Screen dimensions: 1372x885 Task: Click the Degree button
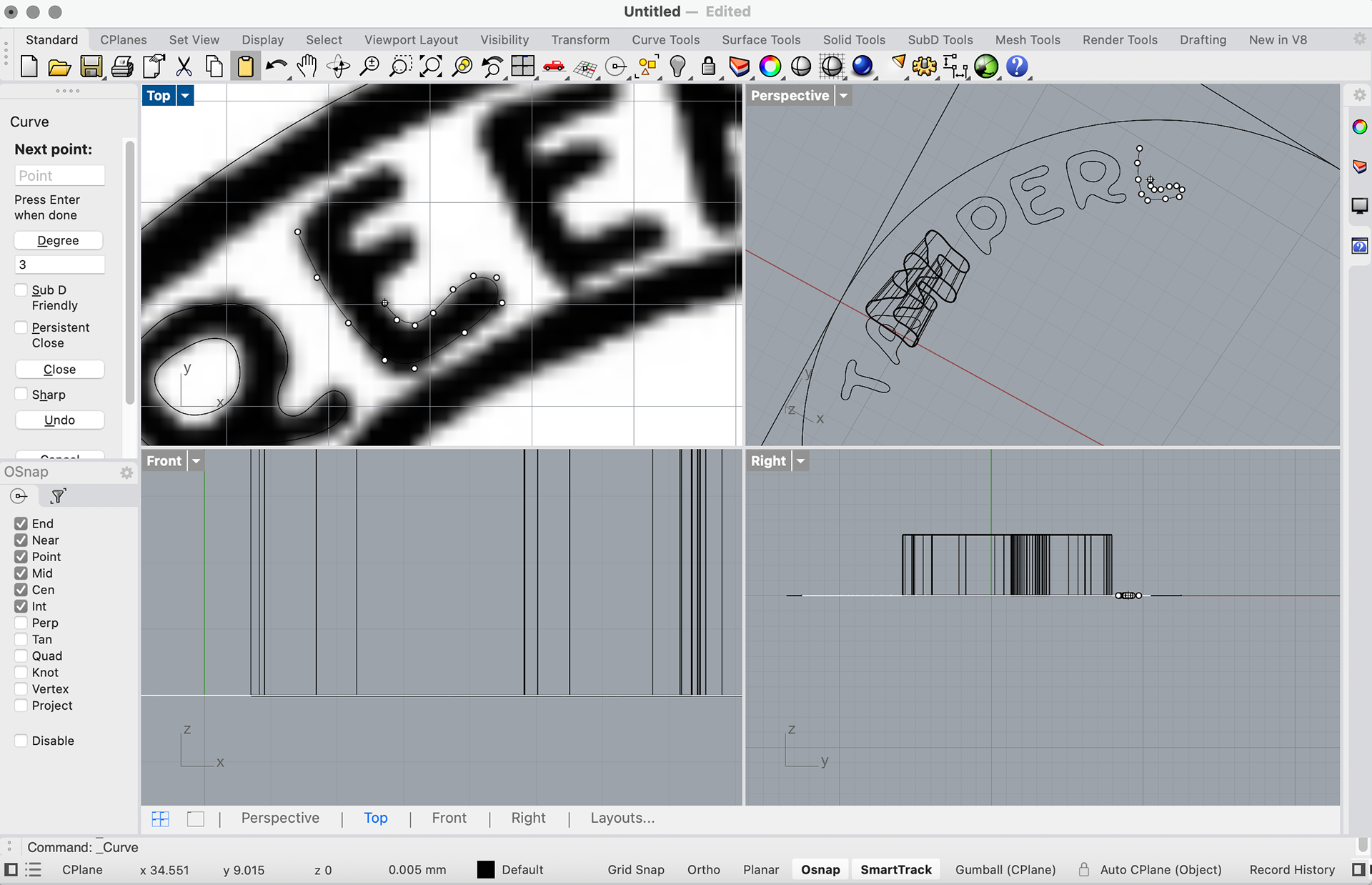coord(59,240)
